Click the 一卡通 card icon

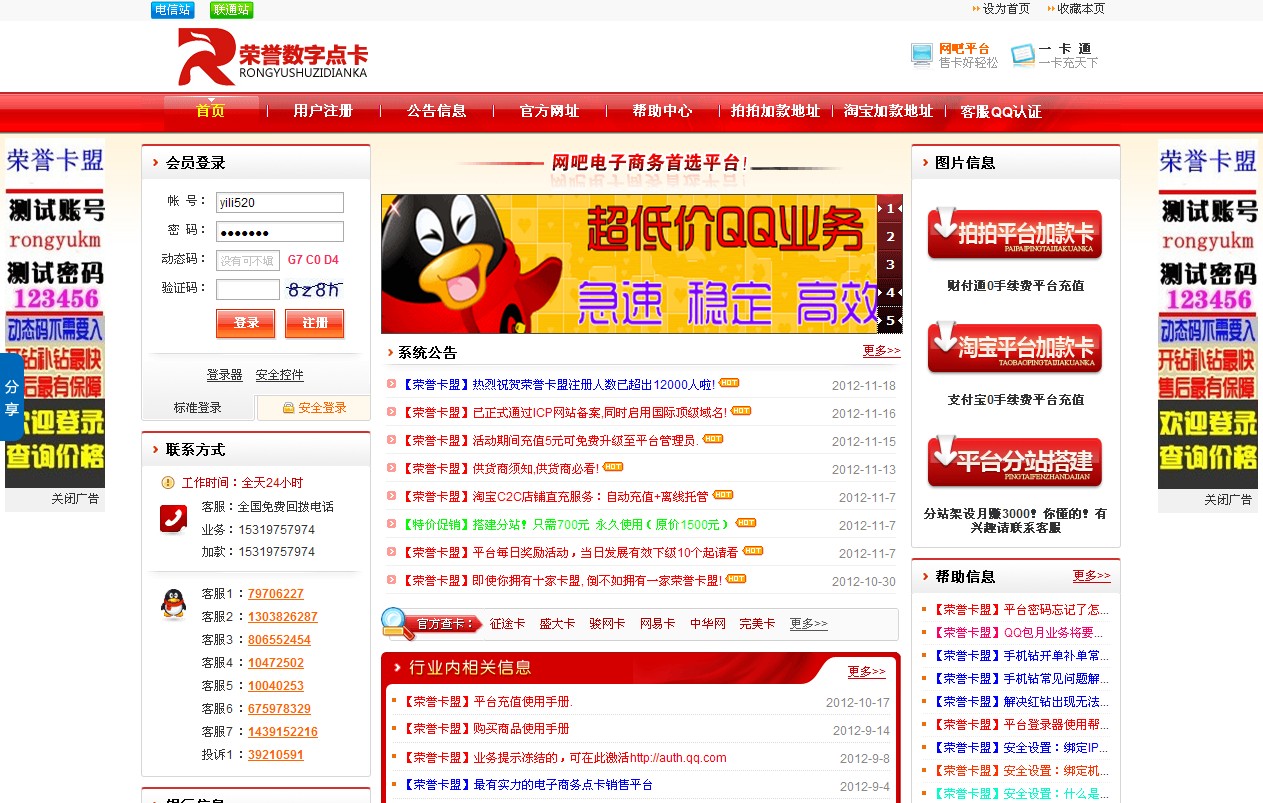tap(1022, 55)
